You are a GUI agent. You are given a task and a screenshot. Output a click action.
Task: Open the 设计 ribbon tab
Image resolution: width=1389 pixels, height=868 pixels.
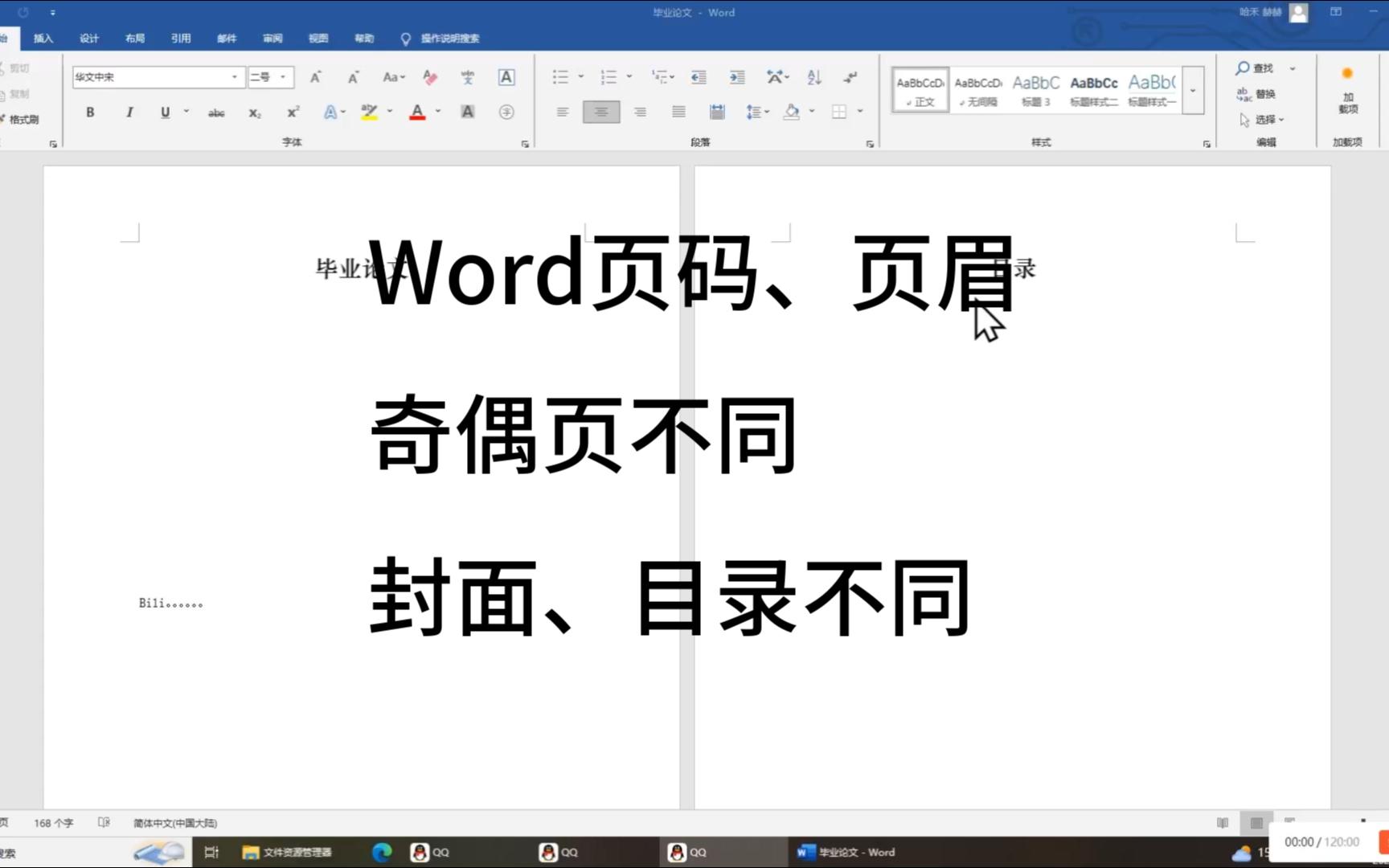coord(88,39)
